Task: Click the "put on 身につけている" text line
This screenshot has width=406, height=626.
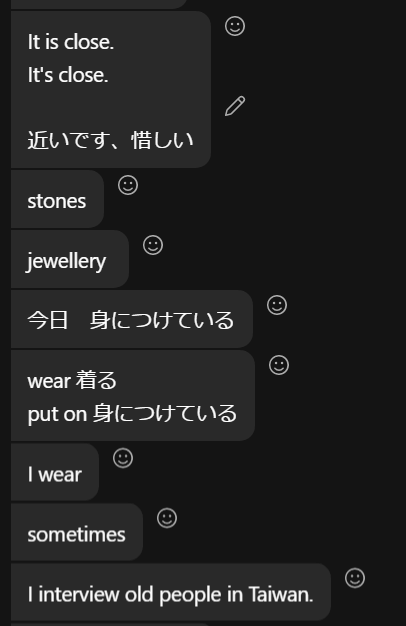Action: coord(132,414)
